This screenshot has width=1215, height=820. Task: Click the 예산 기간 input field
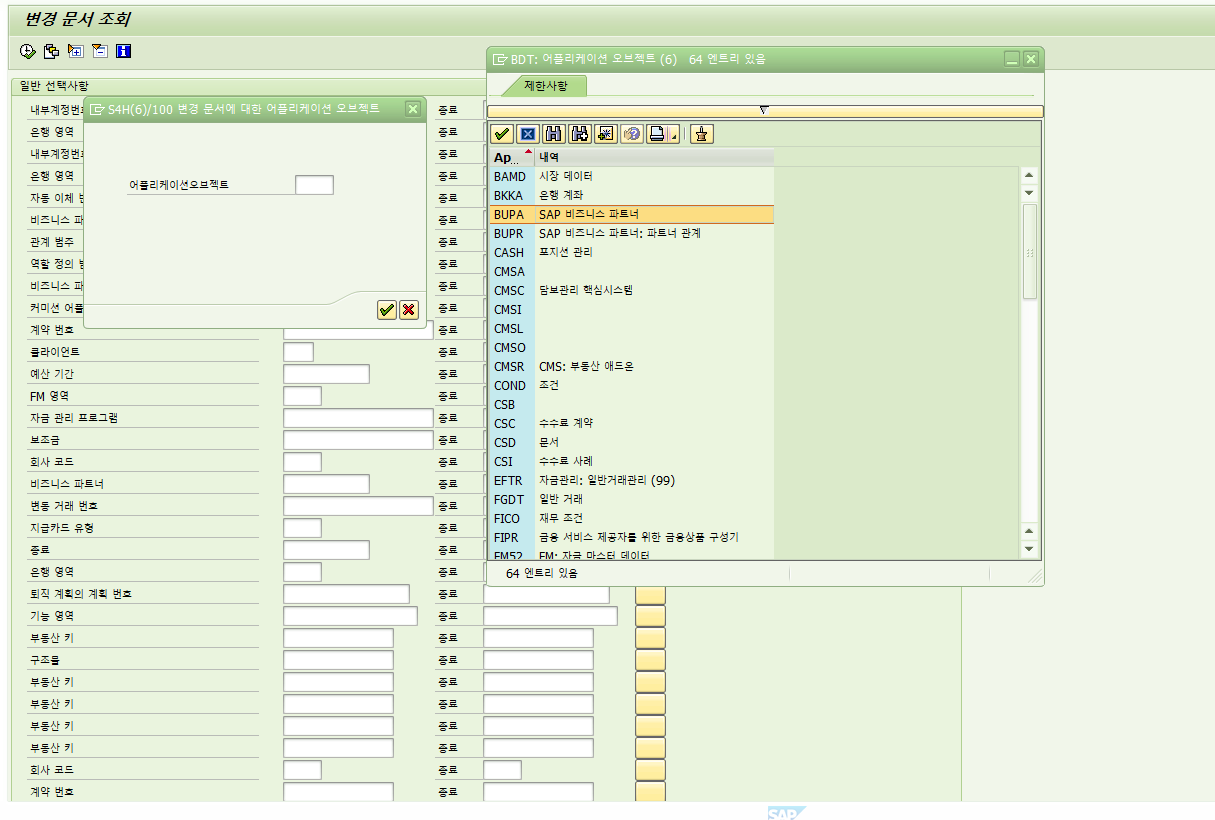(x=326, y=374)
